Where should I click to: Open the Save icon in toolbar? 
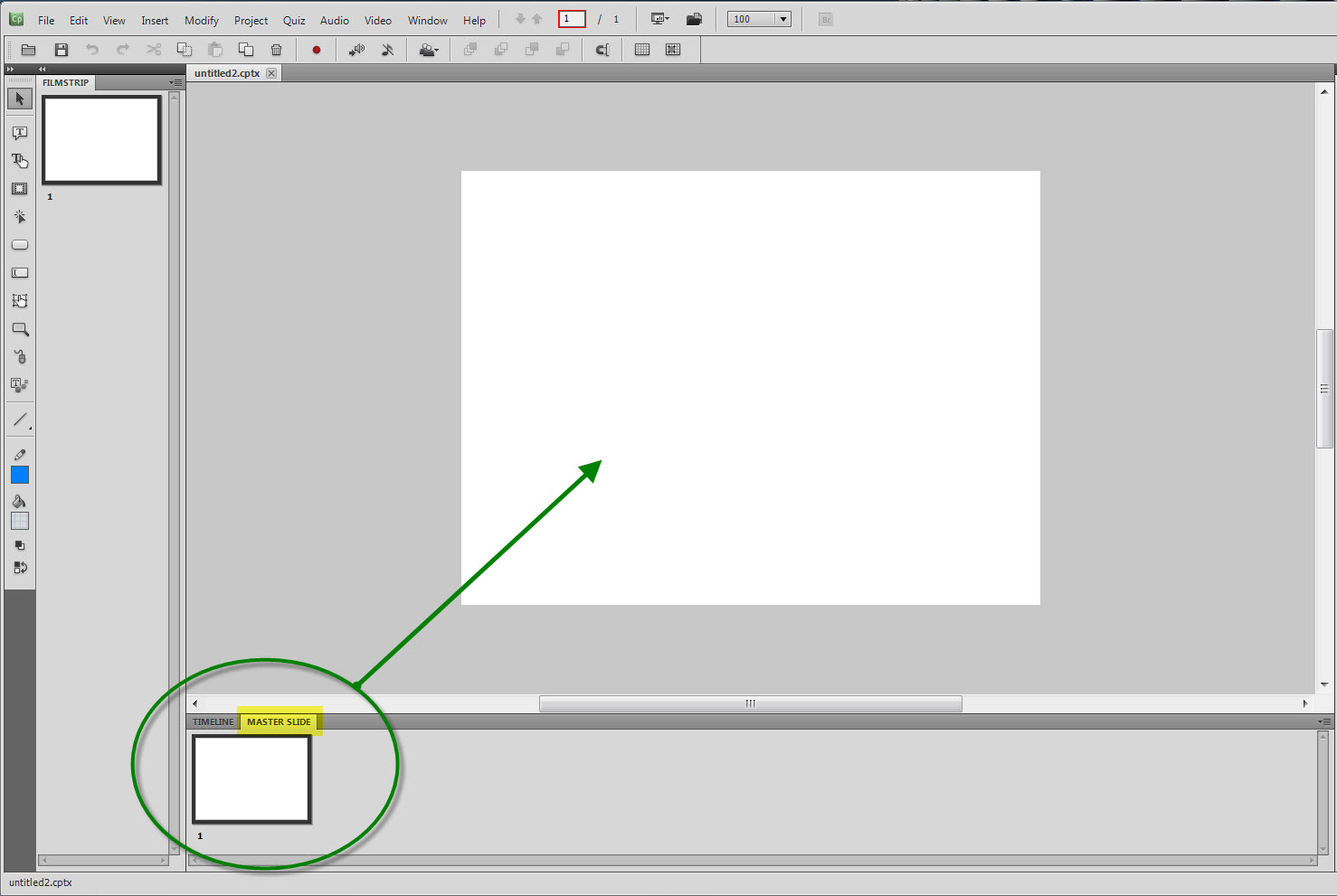coord(62,50)
